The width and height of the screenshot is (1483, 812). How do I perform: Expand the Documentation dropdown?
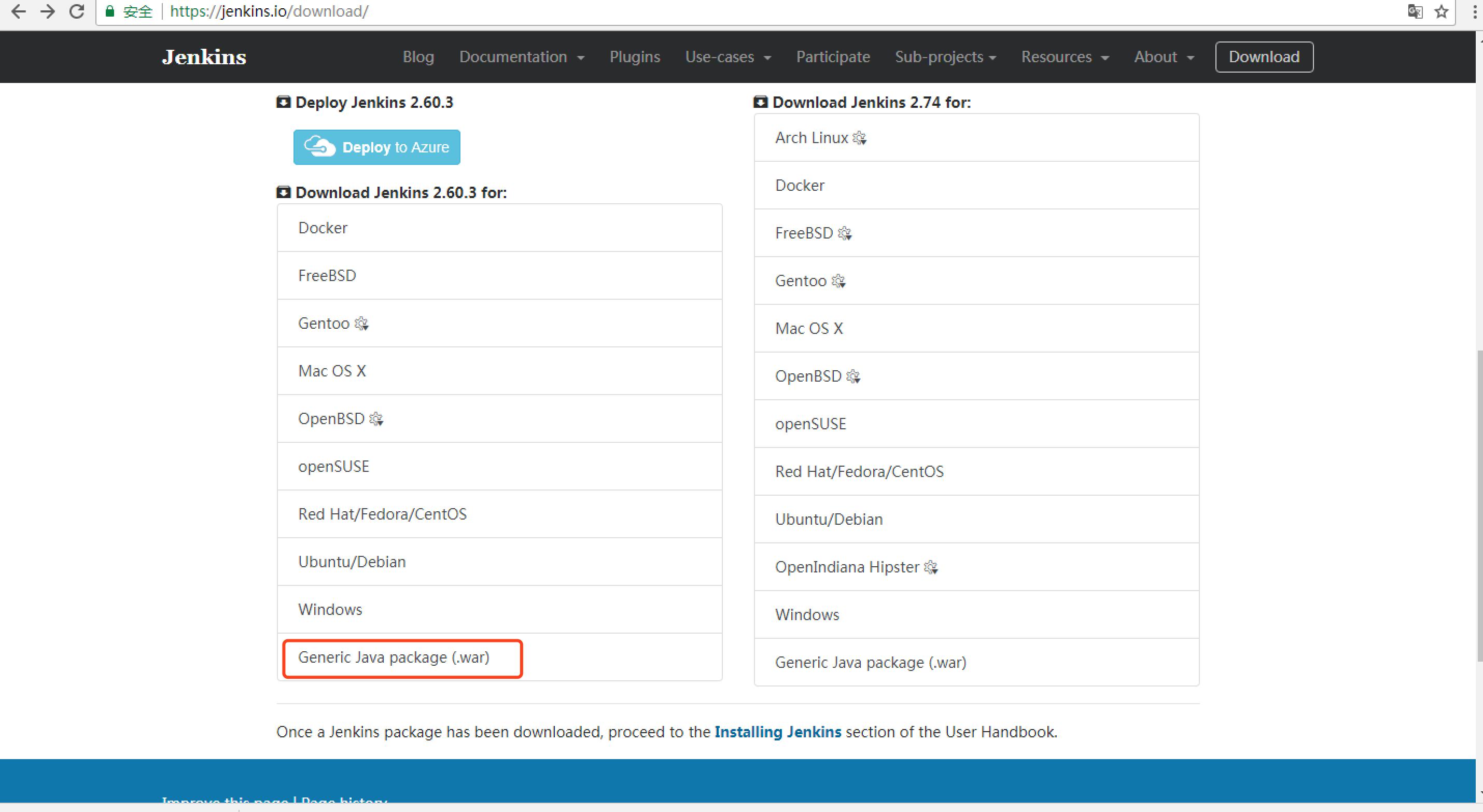click(522, 57)
